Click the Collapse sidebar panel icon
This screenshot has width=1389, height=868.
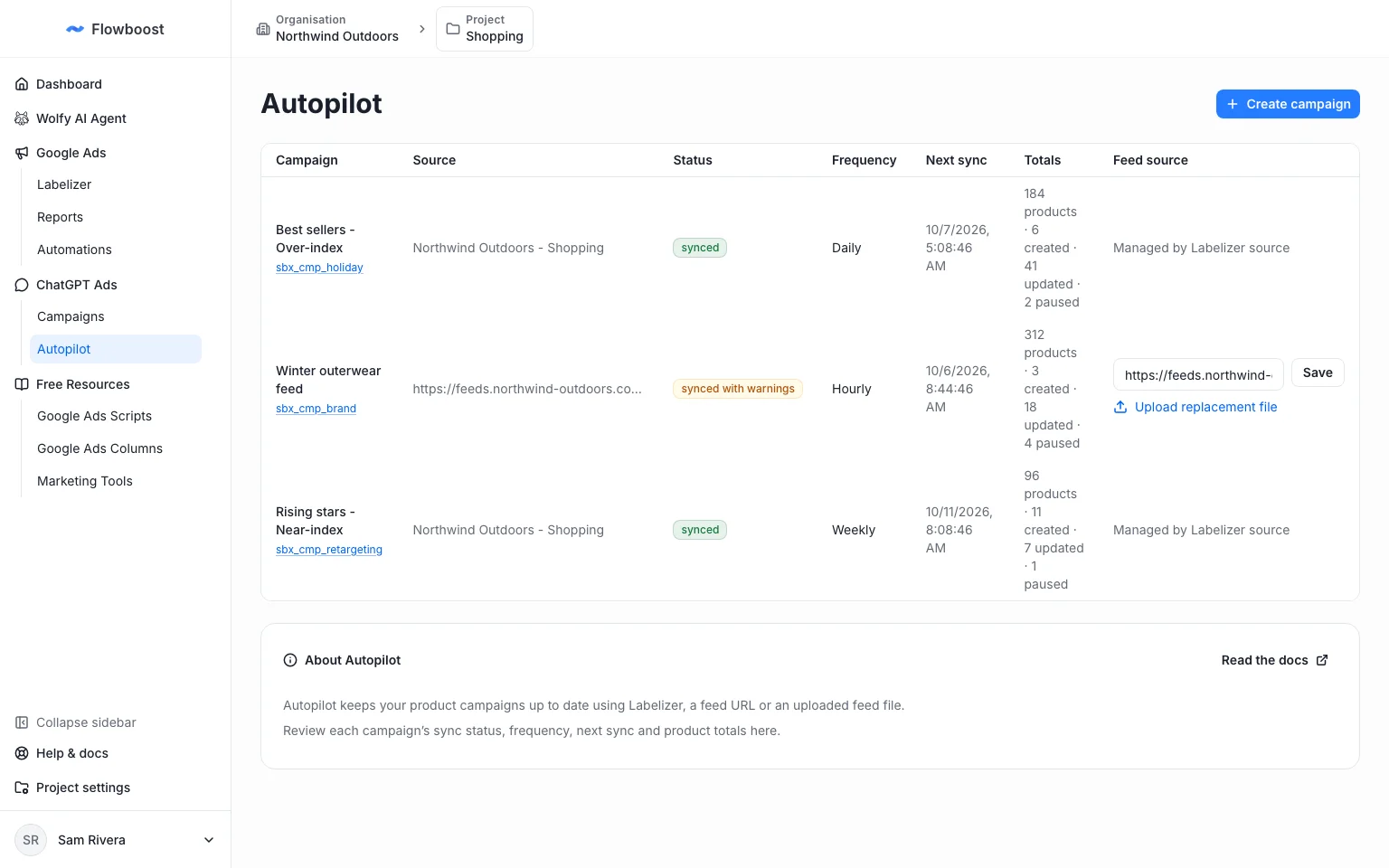[22, 722]
